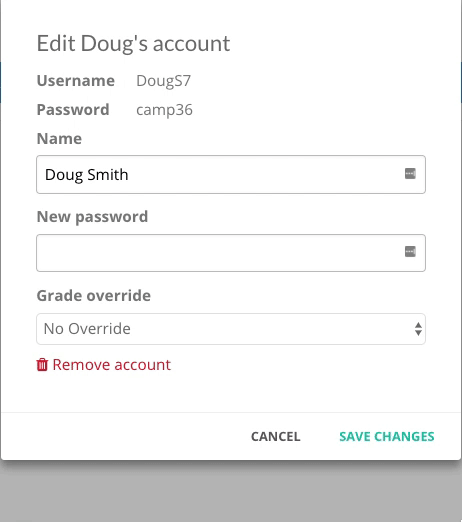Click the Edit Doug's account heading
The image size is (462, 522).
point(133,44)
